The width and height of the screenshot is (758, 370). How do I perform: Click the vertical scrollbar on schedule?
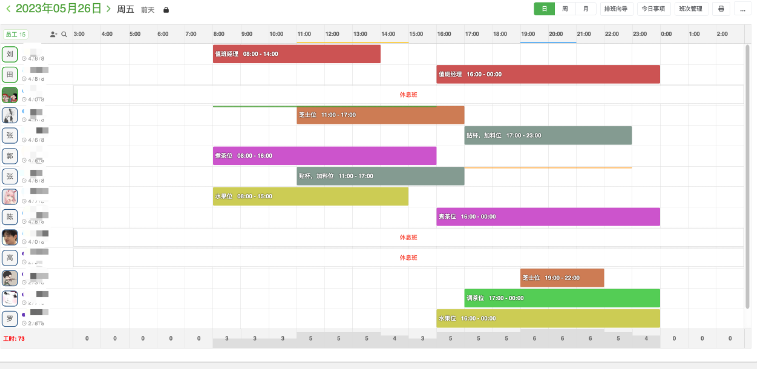point(747,177)
